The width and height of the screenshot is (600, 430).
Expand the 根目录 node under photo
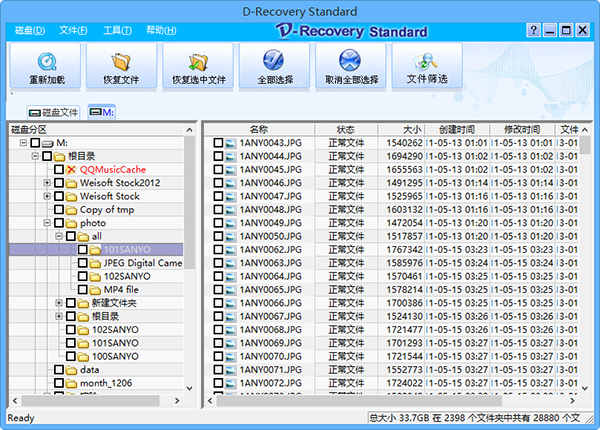click(59, 316)
